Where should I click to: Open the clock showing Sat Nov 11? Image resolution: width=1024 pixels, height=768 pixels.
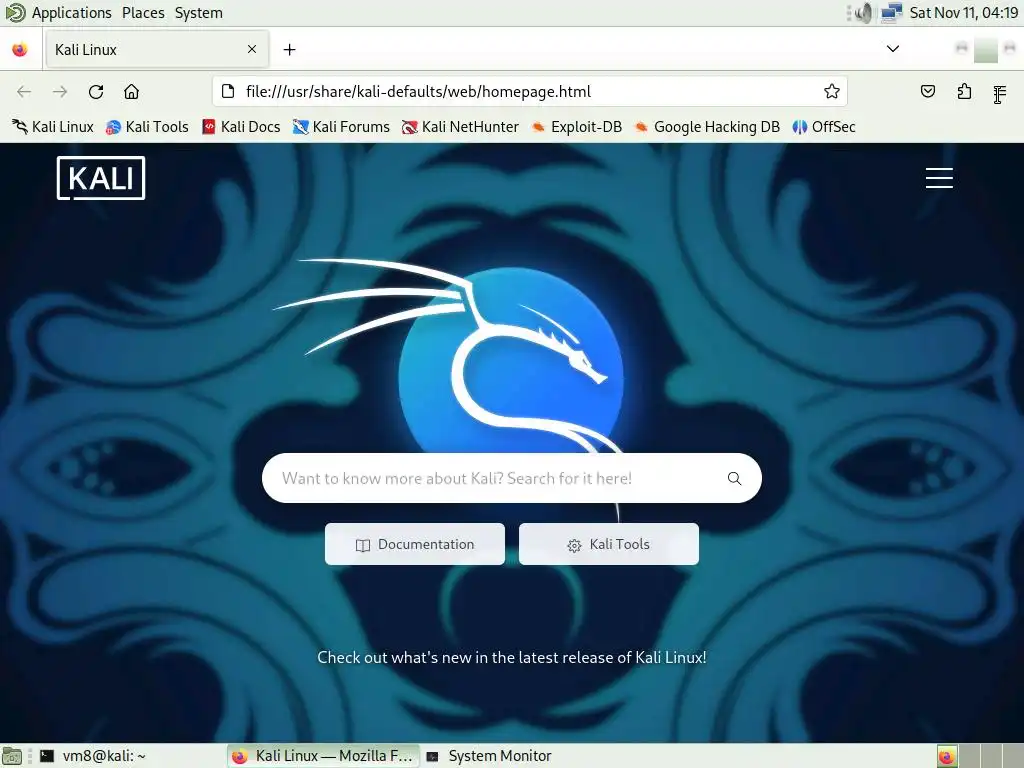(964, 13)
